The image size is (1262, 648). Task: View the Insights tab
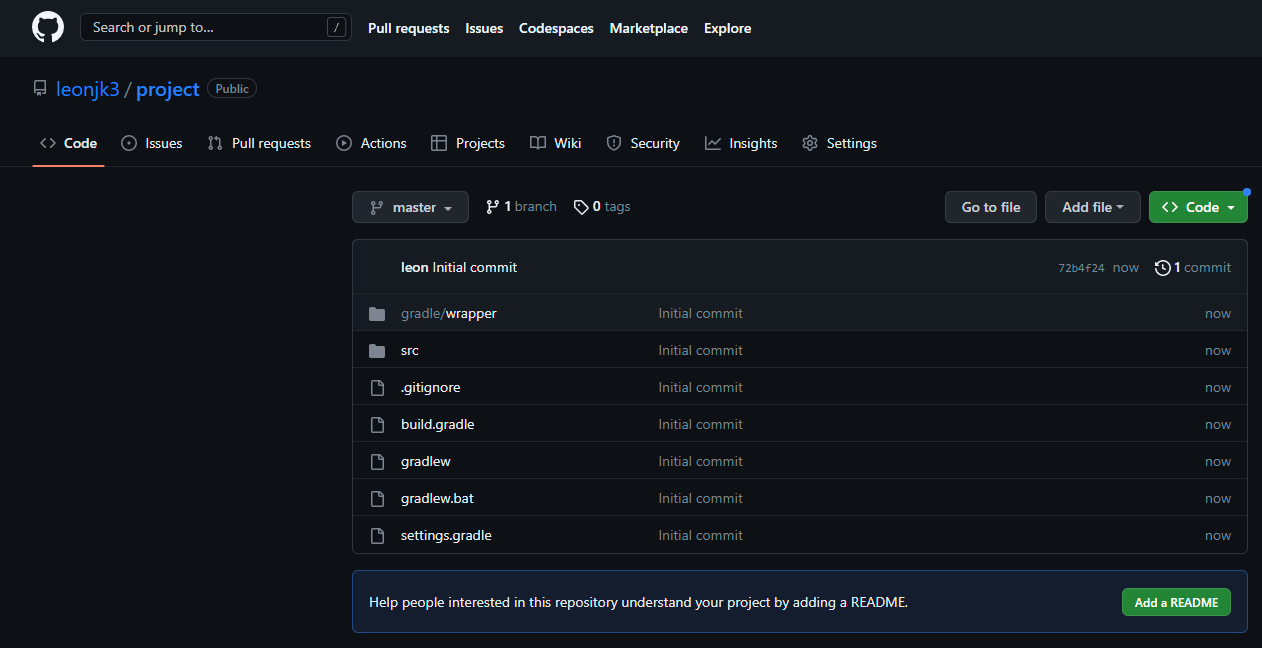click(741, 143)
